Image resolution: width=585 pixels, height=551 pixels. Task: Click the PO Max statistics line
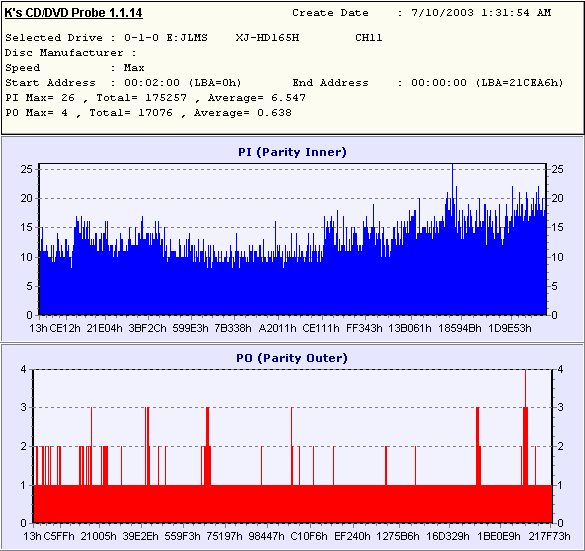148,113
